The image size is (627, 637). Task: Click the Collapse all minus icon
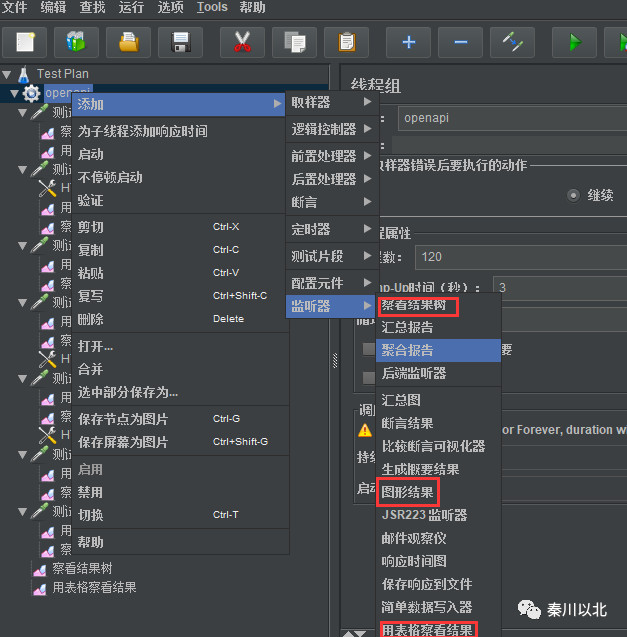click(x=460, y=42)
